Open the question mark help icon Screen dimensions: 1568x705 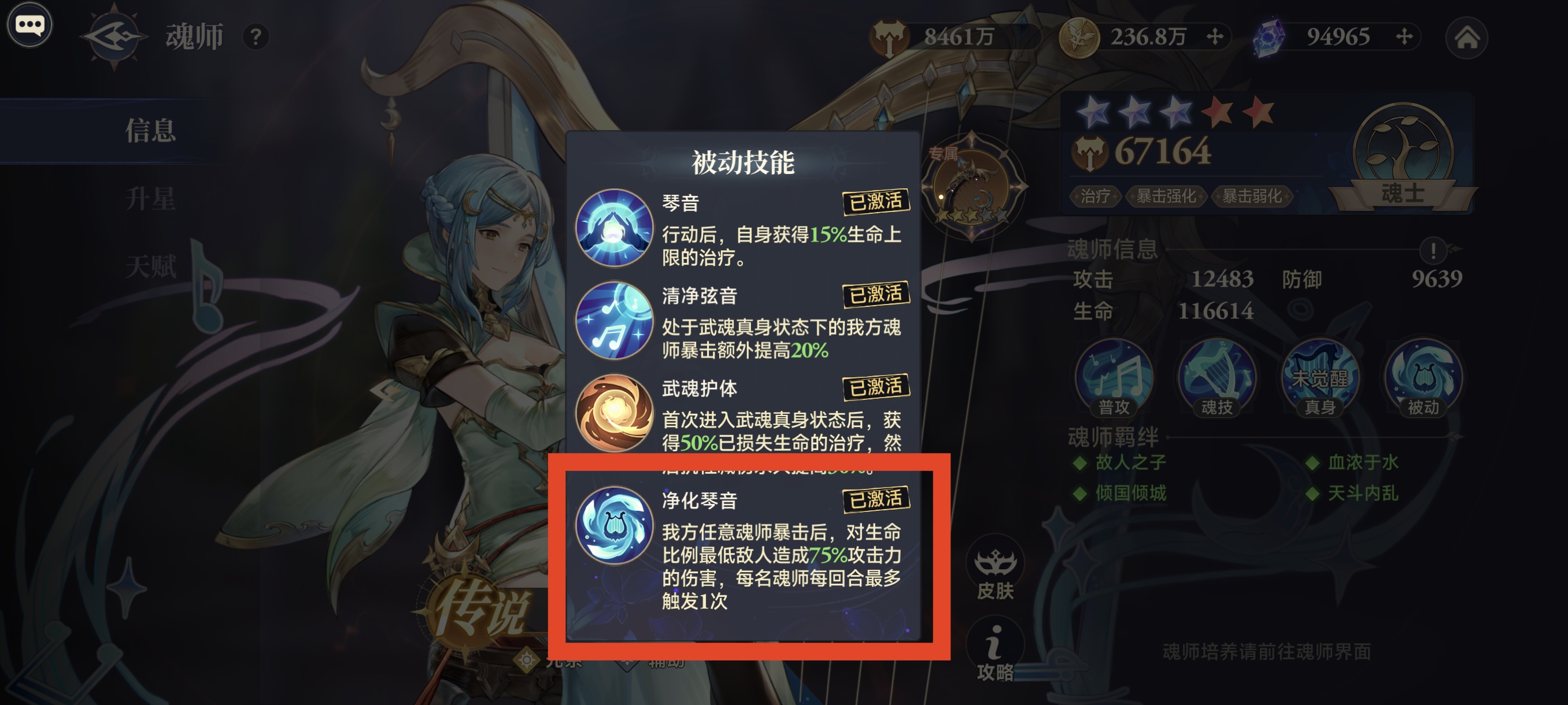pyautogui.click(x=256, y=37)
